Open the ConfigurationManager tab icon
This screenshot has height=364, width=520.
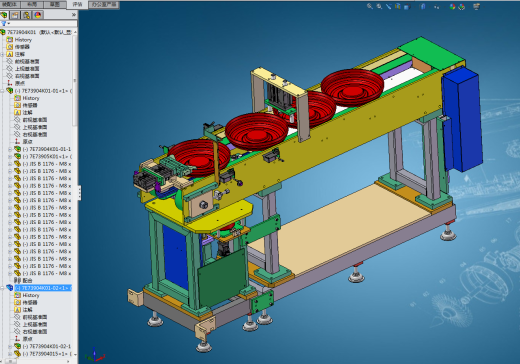coord(26,15)
